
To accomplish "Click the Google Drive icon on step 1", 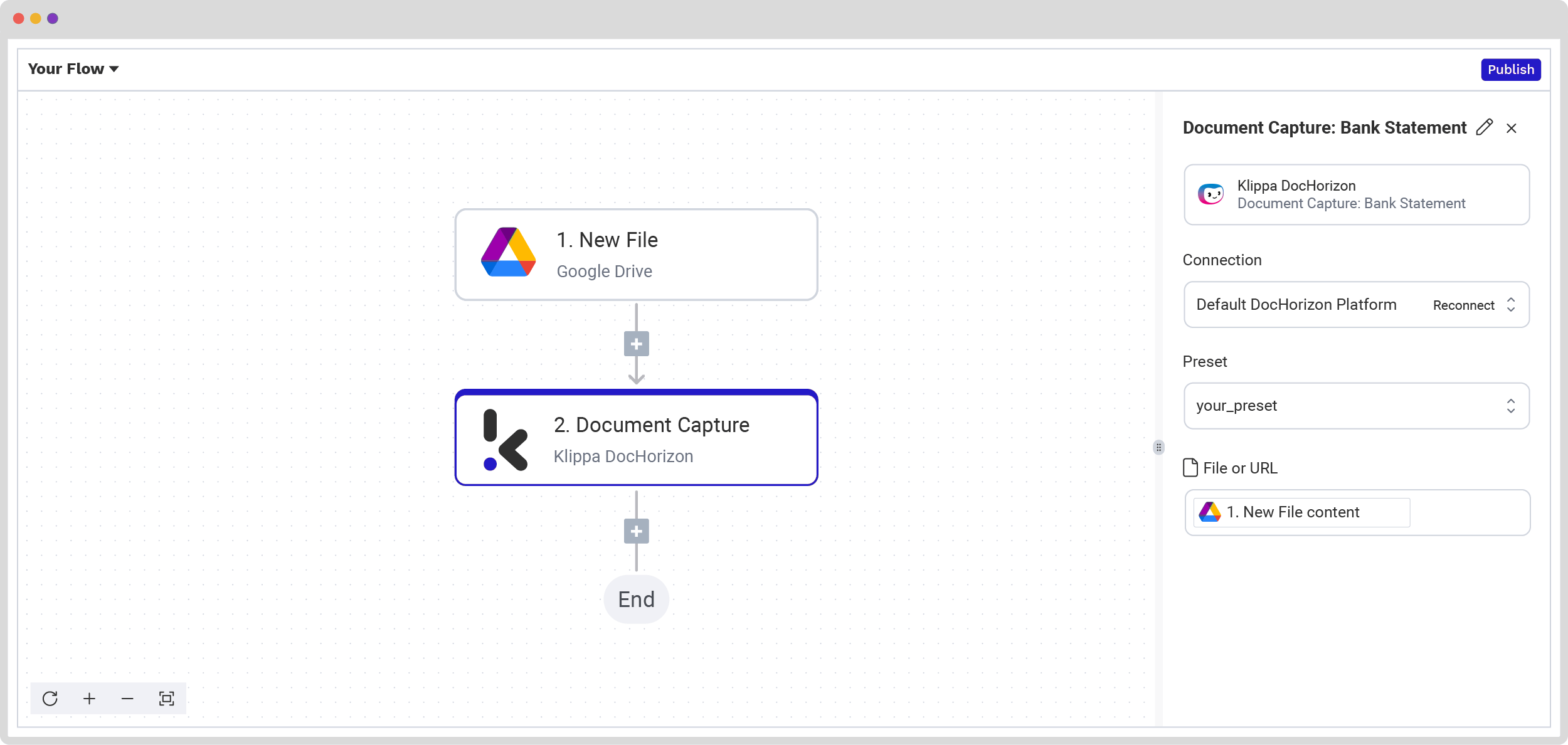I will (508, 252).
